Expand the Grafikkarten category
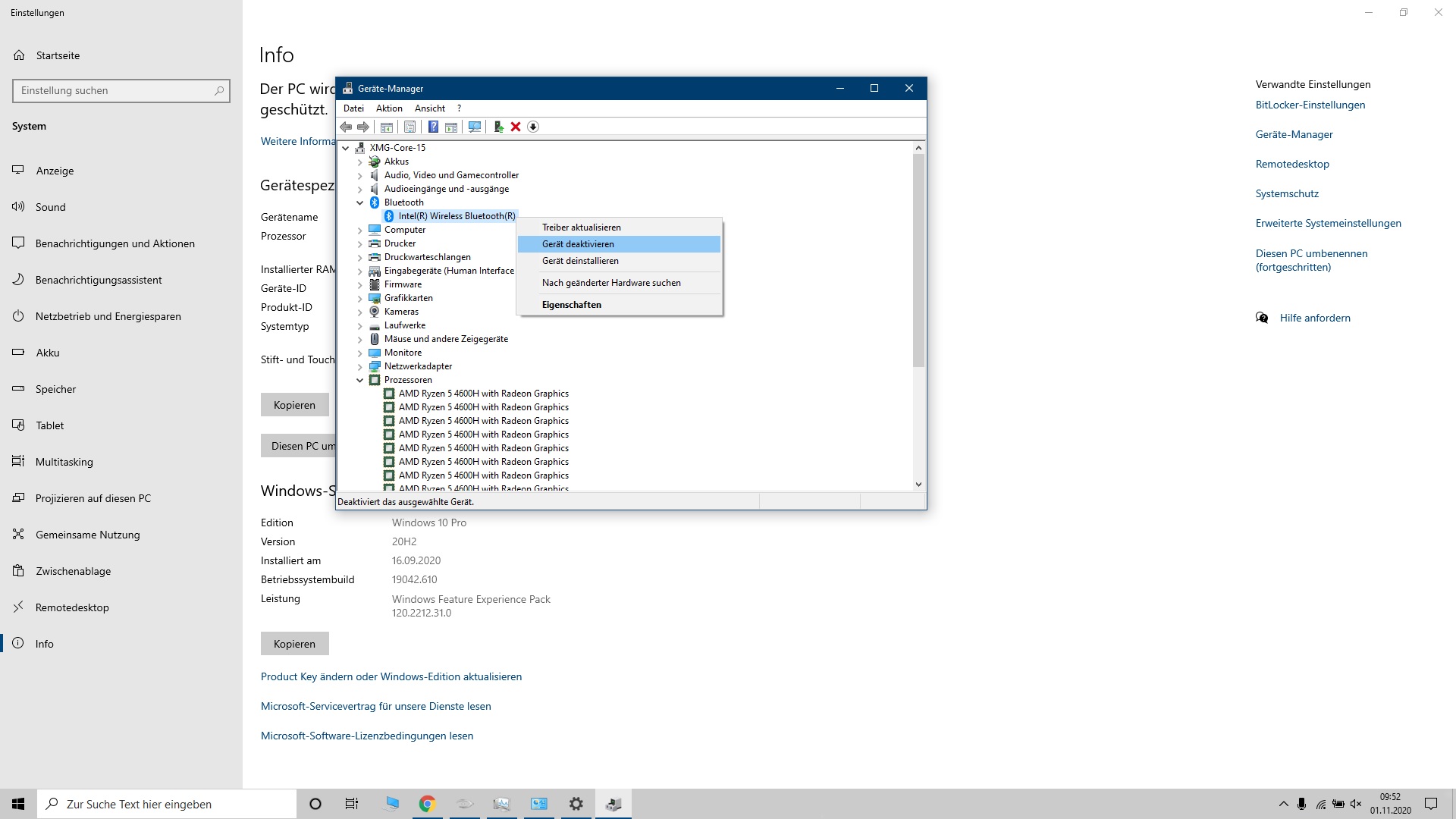This screenshot has height=819, width=1456. pos(360,298)
